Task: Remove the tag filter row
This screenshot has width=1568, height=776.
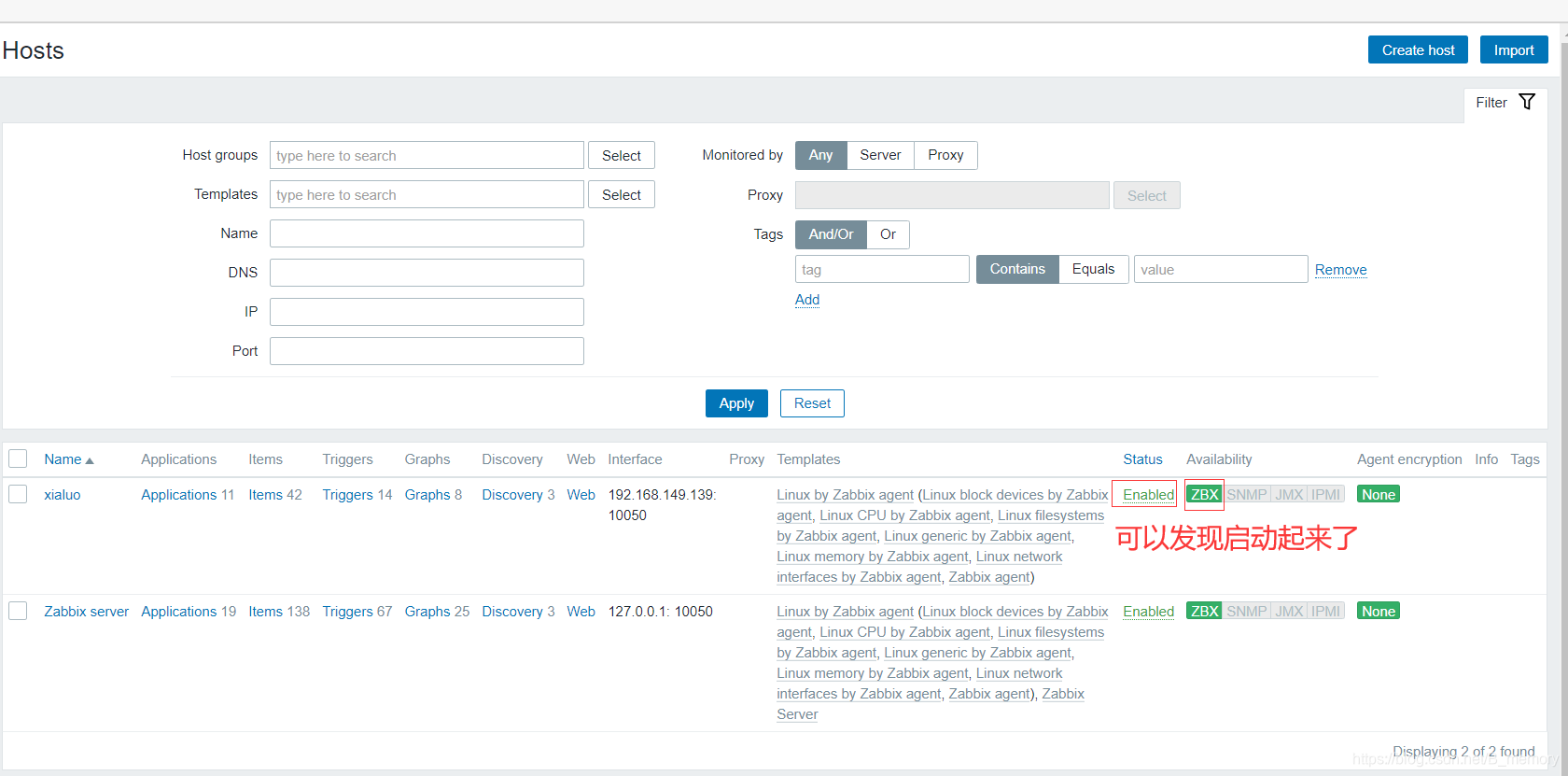Action: [x=1340, y=270]
